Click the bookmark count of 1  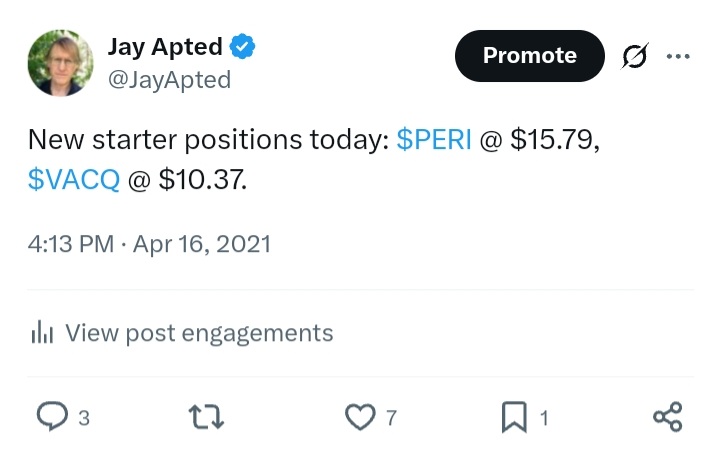tap(544, 418)
